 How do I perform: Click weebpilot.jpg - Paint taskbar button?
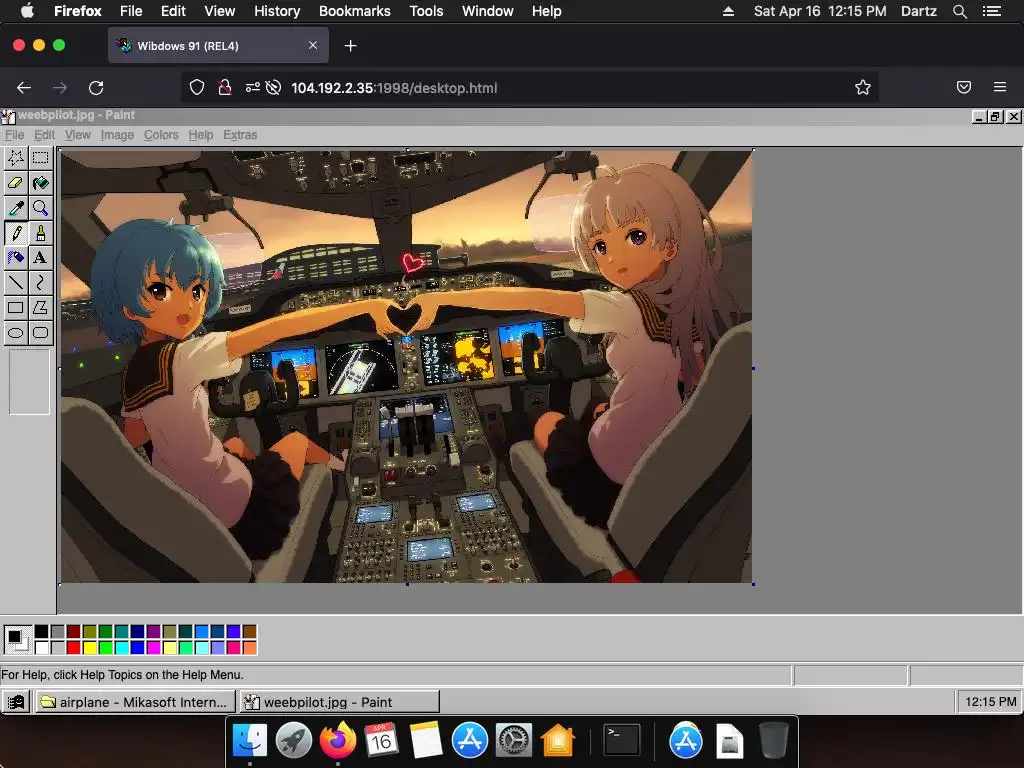click(340, 702)
